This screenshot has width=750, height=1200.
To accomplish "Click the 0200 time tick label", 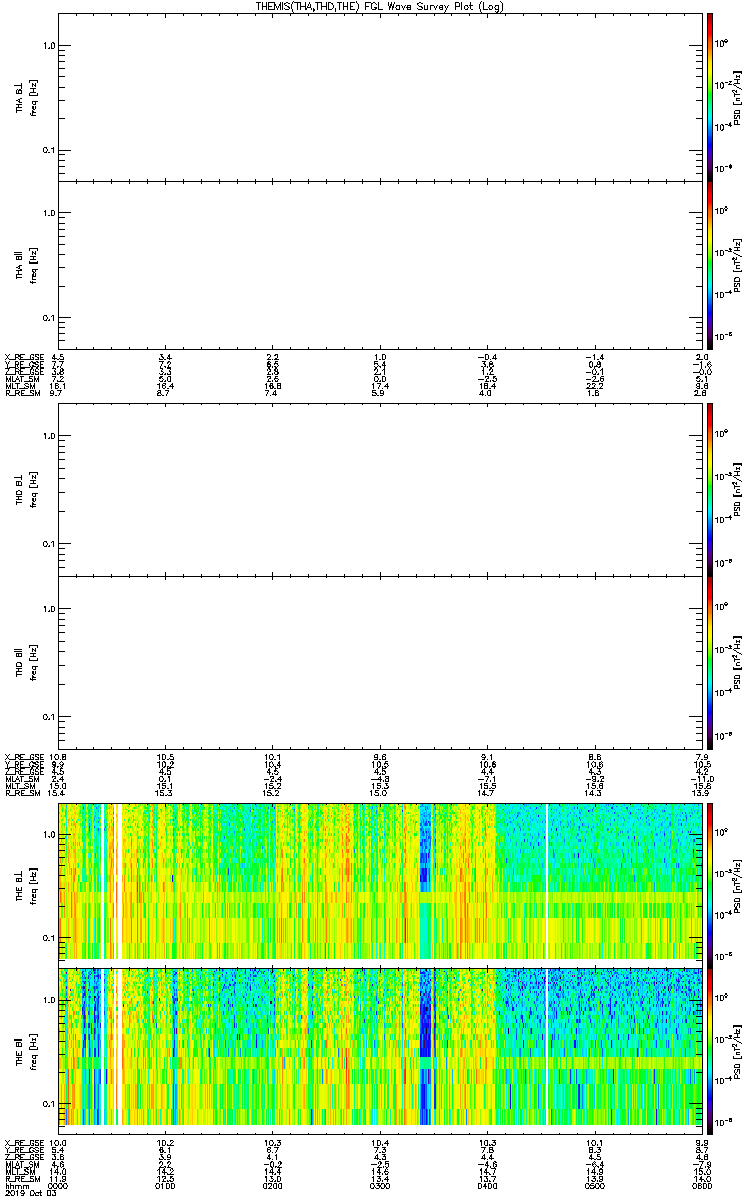I will click(272, 1186).
